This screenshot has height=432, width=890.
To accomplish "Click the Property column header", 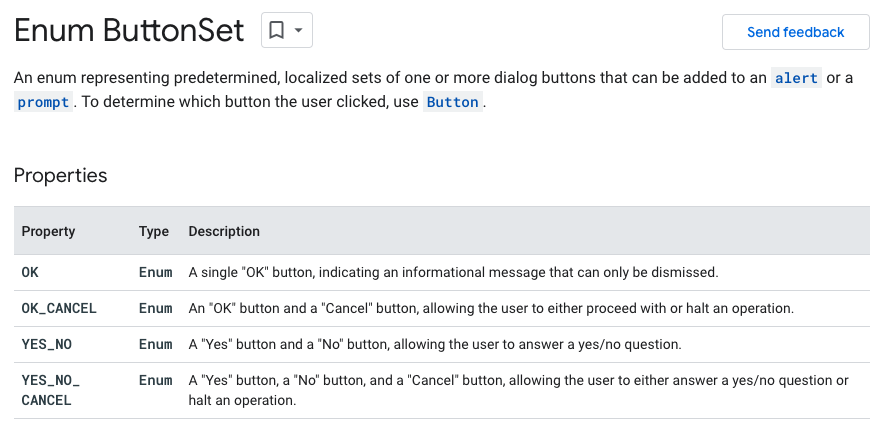I will tap(48, 231).
